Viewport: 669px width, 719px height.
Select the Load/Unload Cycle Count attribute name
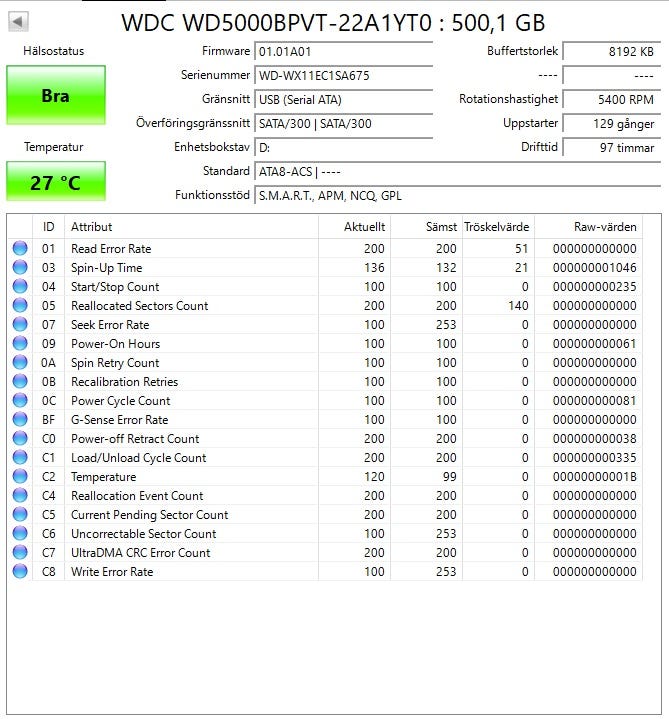(x=138, y=458)
